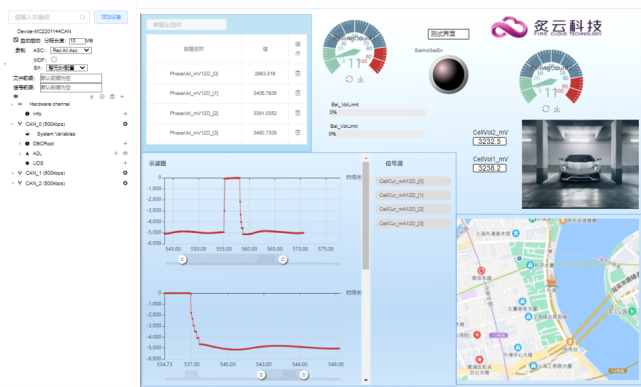Open settings gear for CAN_1 (500kbps)
Screen dimensions: 641x387
[x=125, y=173]
